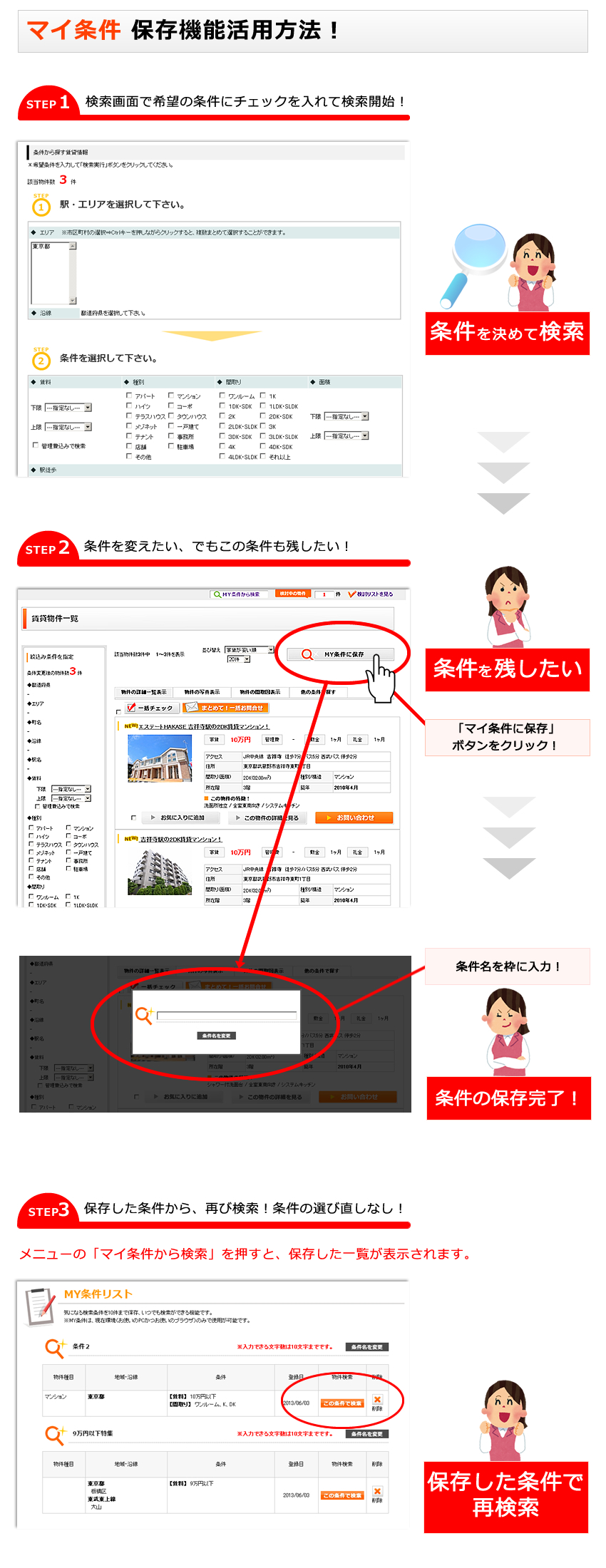
Task: Click the magnifier icon beside 条件2
Action: [54, 1346]
